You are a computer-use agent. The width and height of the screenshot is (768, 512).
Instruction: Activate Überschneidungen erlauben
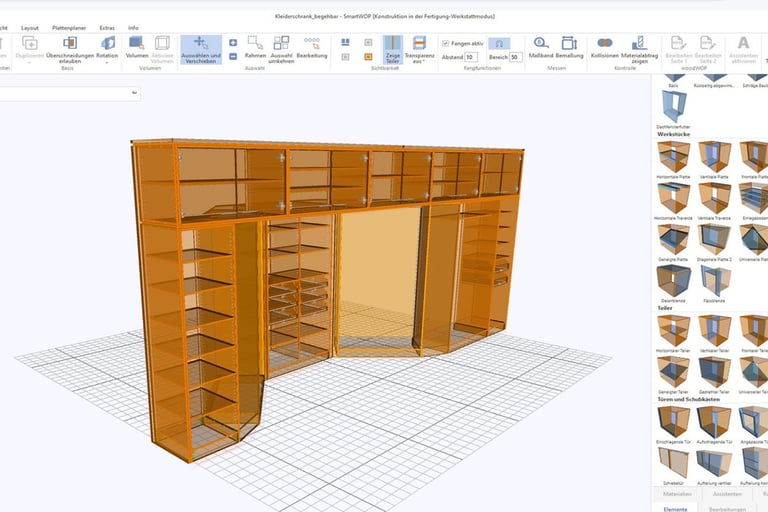pos(70,49)
